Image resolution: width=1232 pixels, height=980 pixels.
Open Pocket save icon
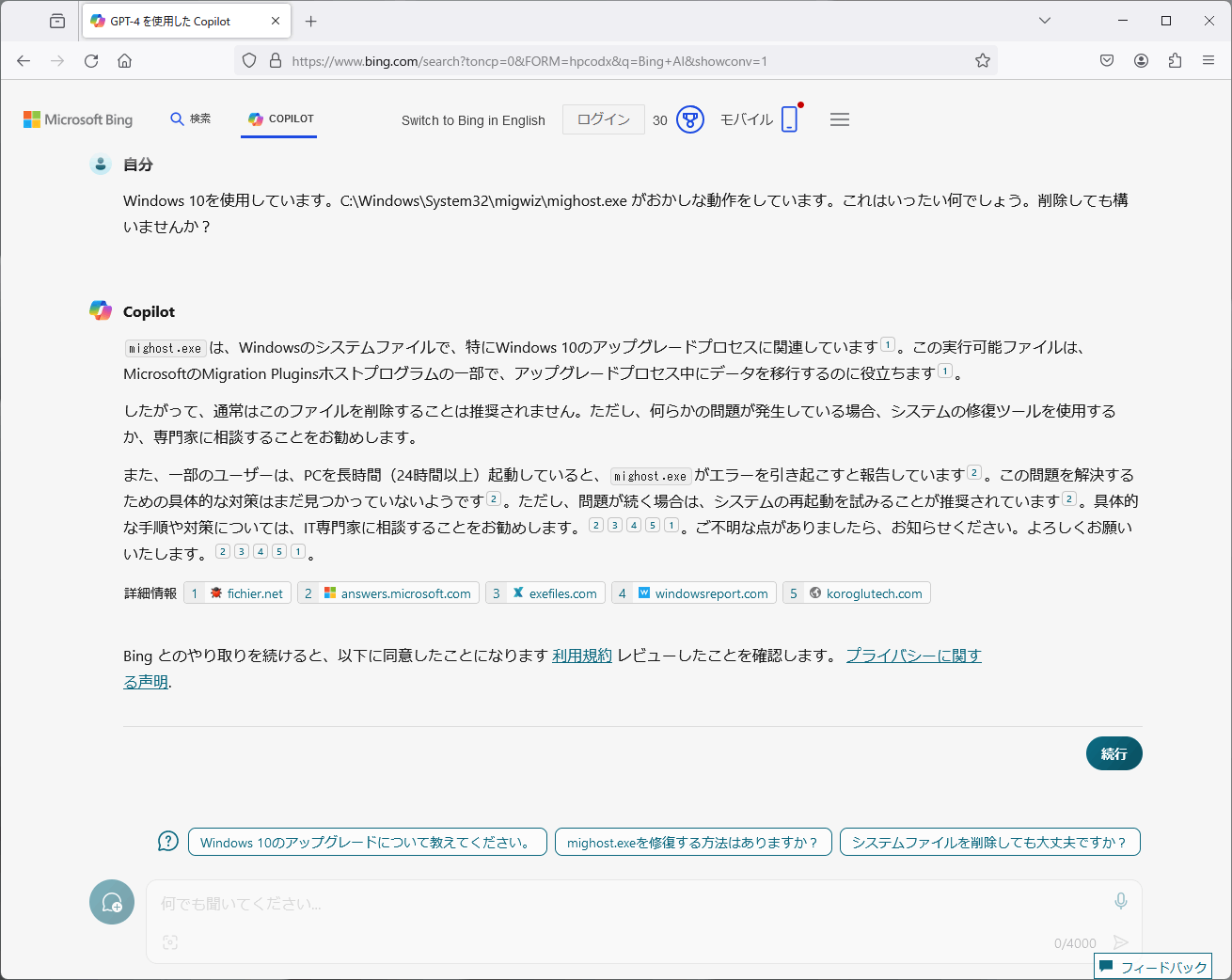click(1107, 60)
